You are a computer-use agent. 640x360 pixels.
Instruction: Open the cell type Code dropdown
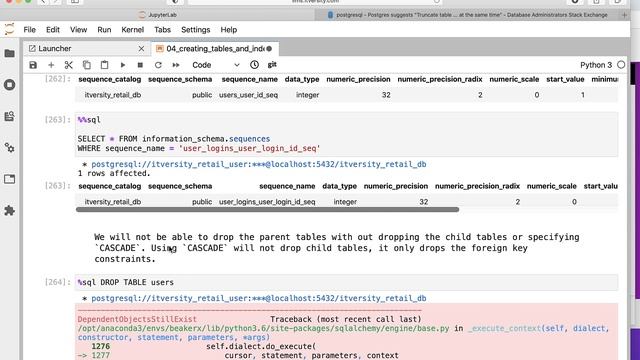point(215,65)
